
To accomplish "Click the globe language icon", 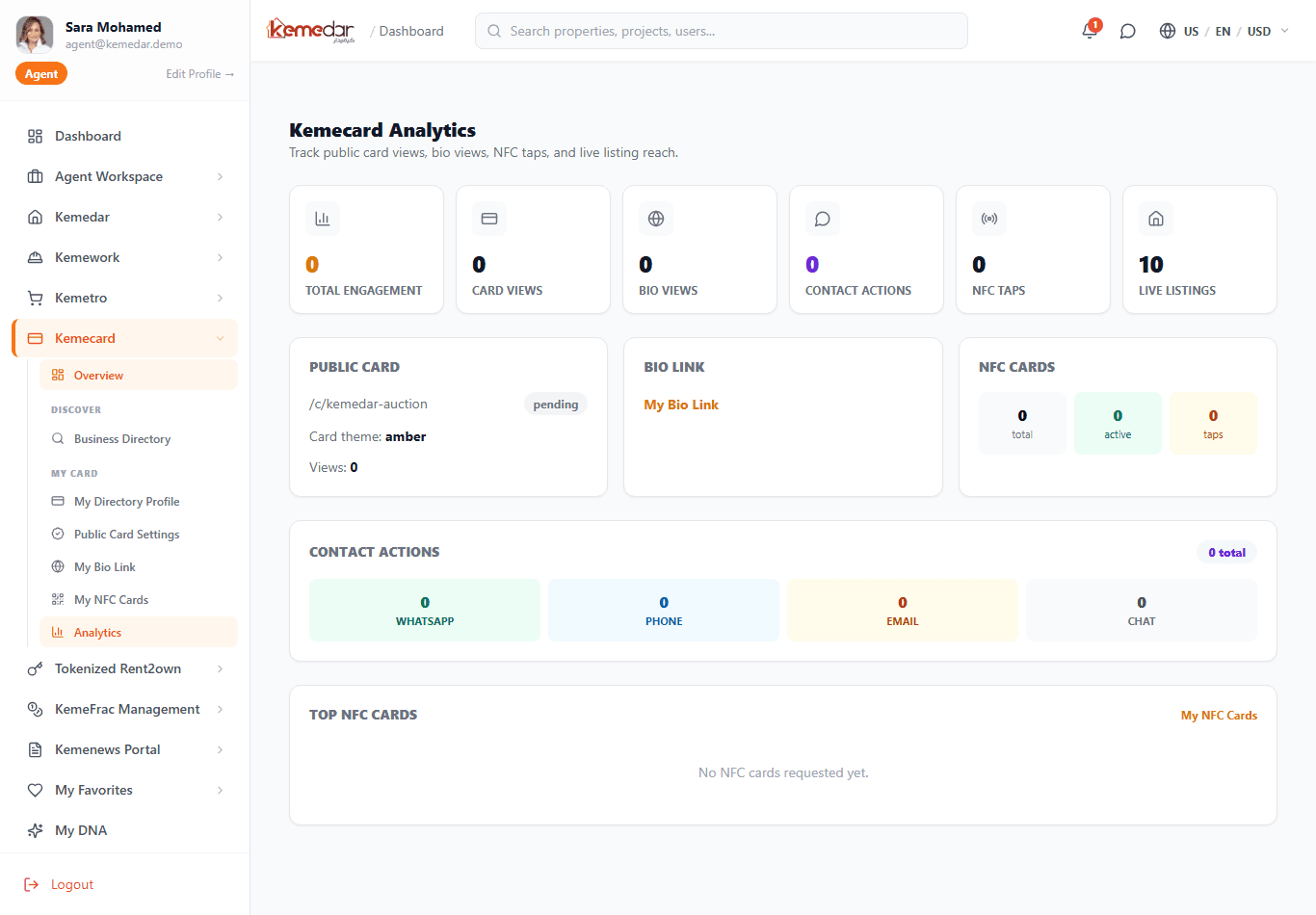I will click(x=1168, y=31).
